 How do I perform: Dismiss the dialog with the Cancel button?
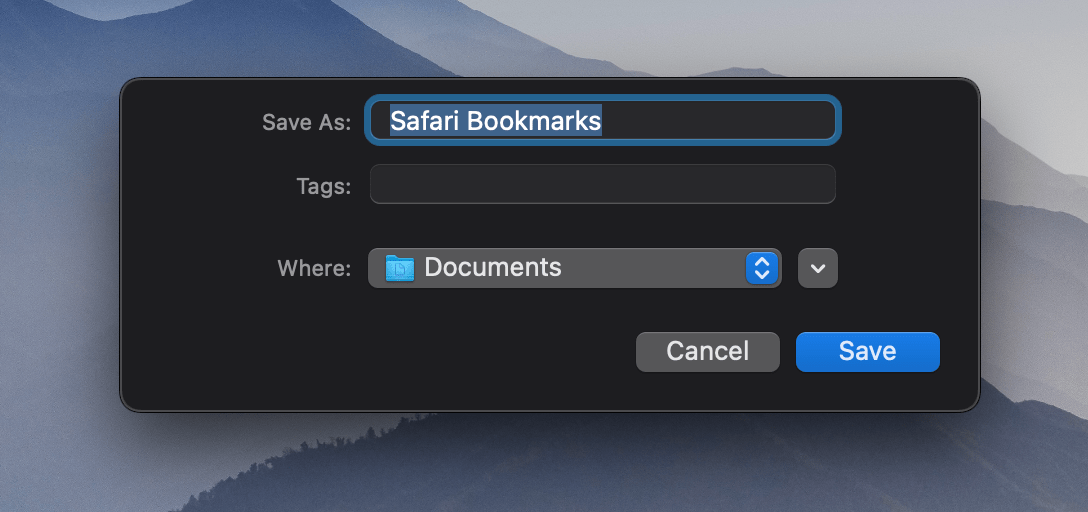click(x=707, y=351)
